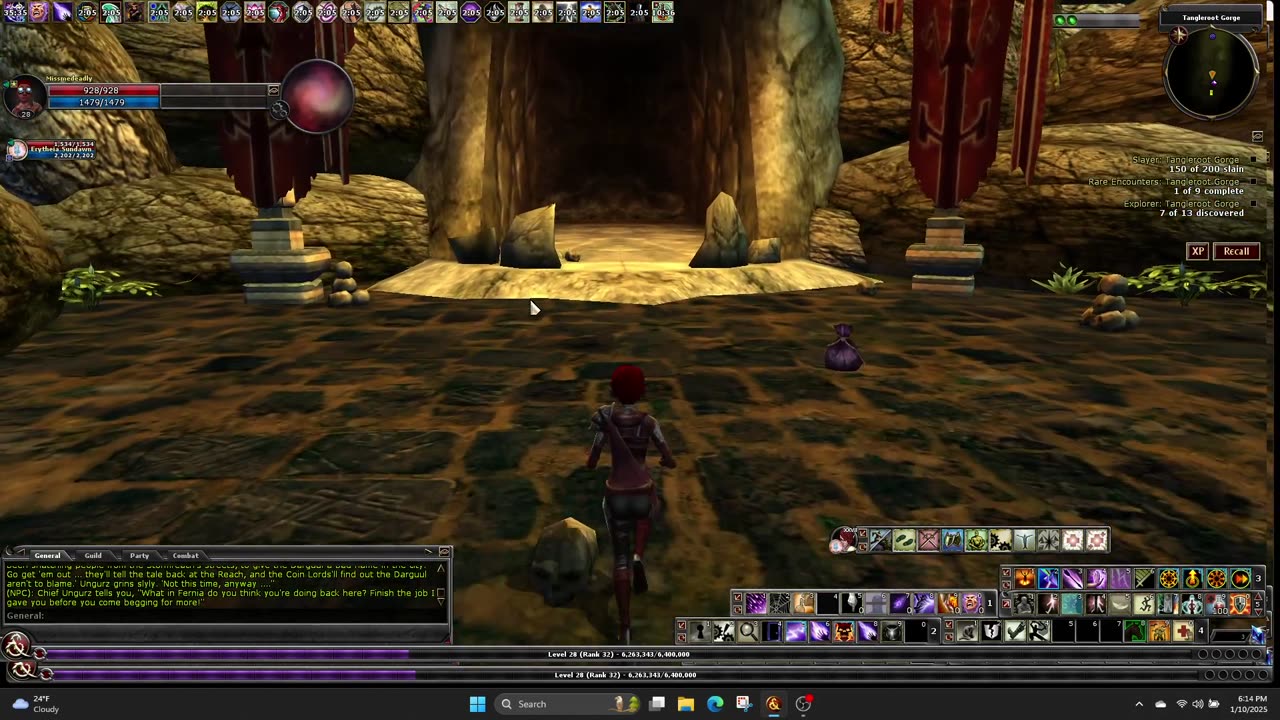Click the compass rose beside the minimap
The height and width of the screenshot is (720, 1280).
click(x=1179, y=36)
